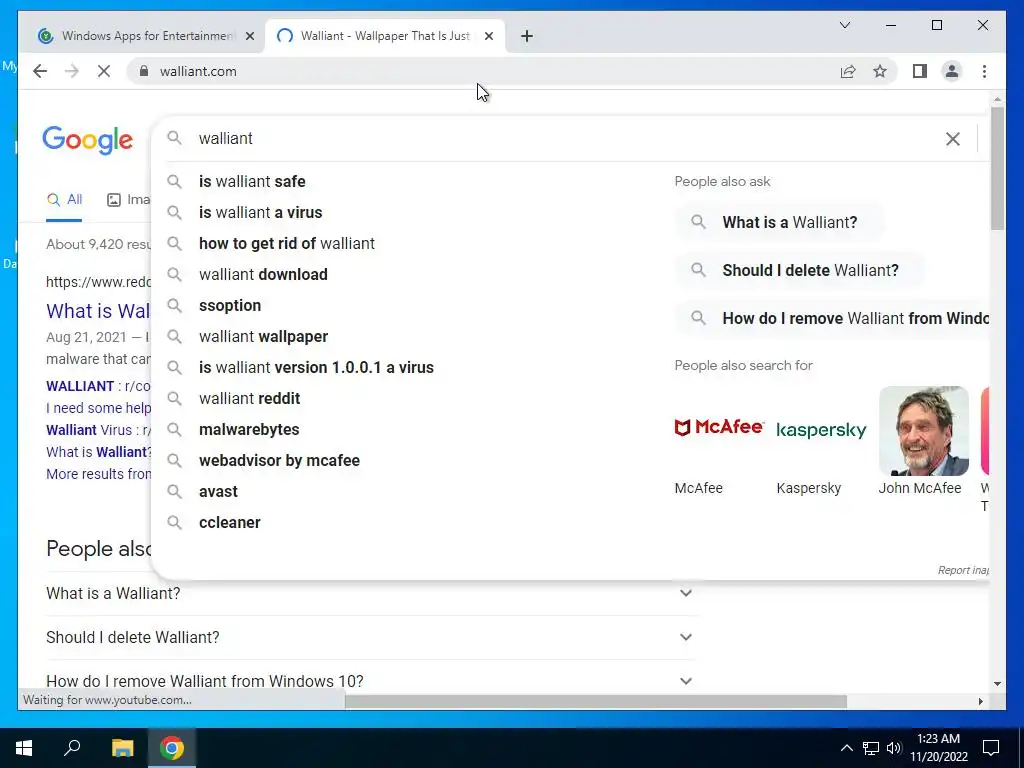Screen dimensions: 1024x768
Task: Click the walliant search input field
Action: coord(562,138)
